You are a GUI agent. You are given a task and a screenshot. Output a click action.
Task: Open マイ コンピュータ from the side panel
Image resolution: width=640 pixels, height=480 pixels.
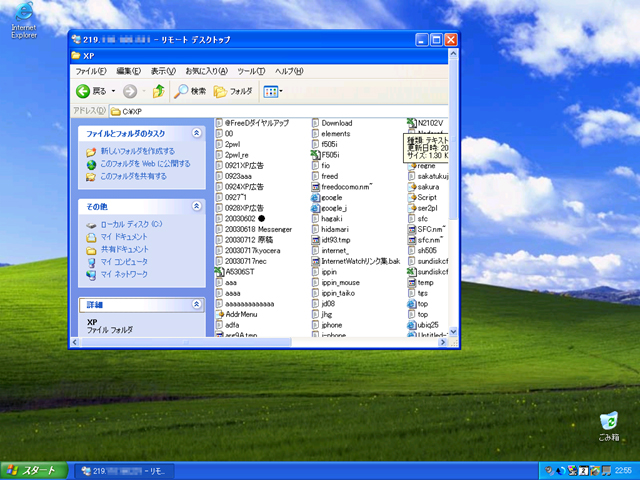tap(123, 261)
